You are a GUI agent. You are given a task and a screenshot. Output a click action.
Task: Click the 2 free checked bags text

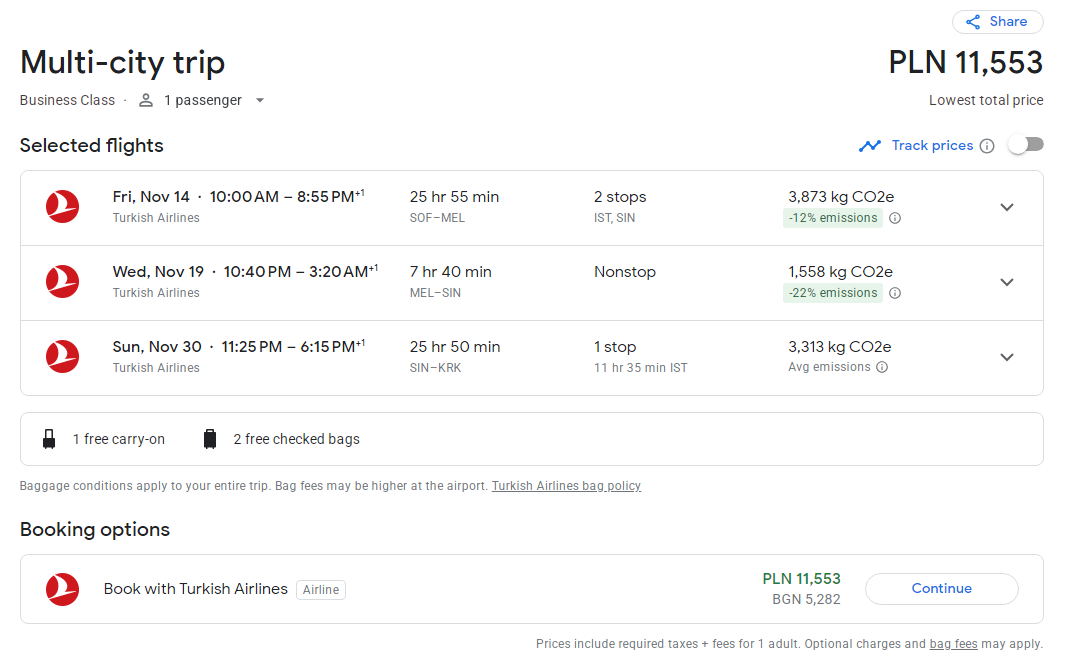[x=296, y=439]
